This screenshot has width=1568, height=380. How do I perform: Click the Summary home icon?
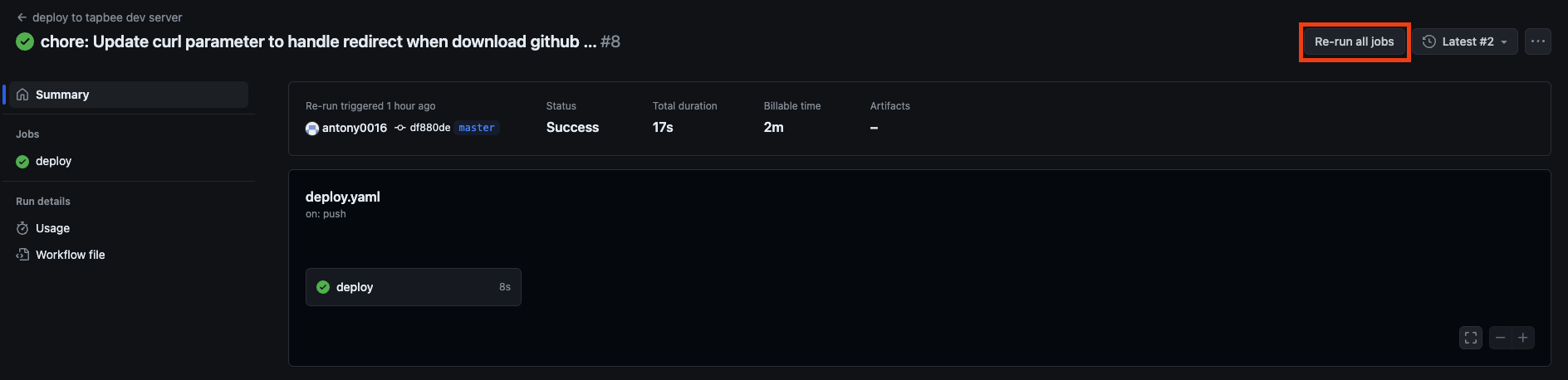22,95
